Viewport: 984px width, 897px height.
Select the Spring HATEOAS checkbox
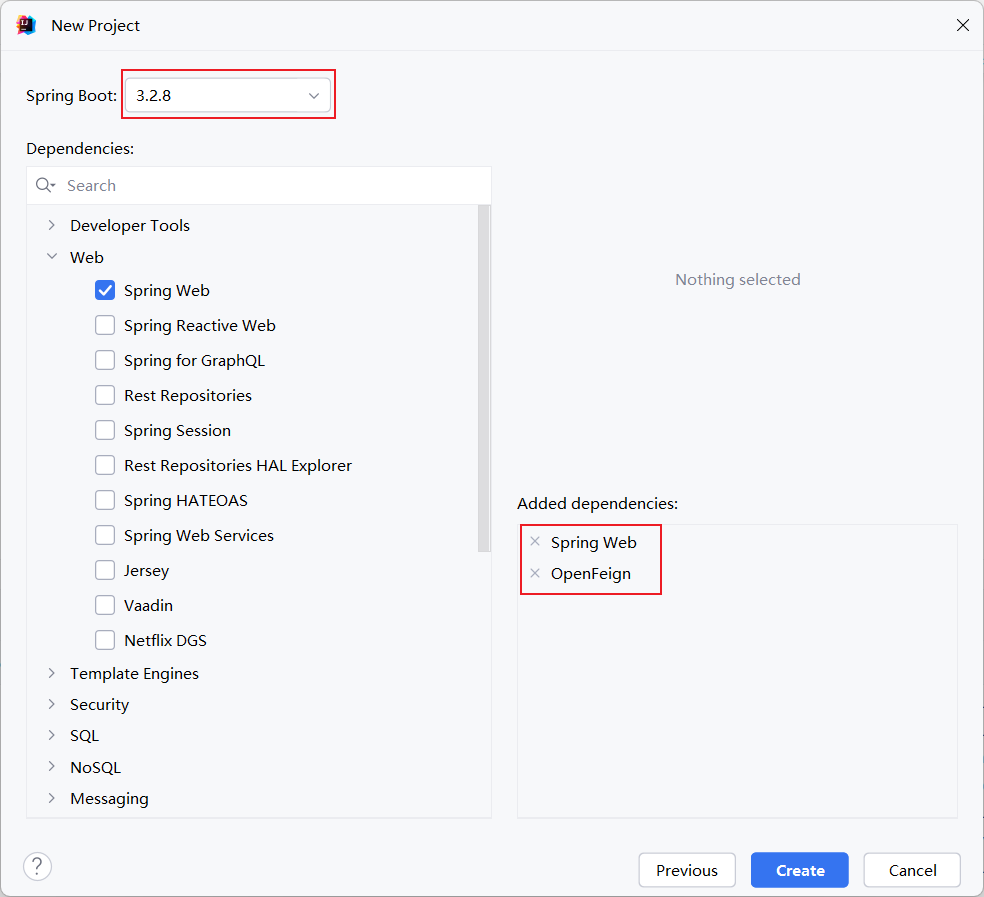[105, 500]
